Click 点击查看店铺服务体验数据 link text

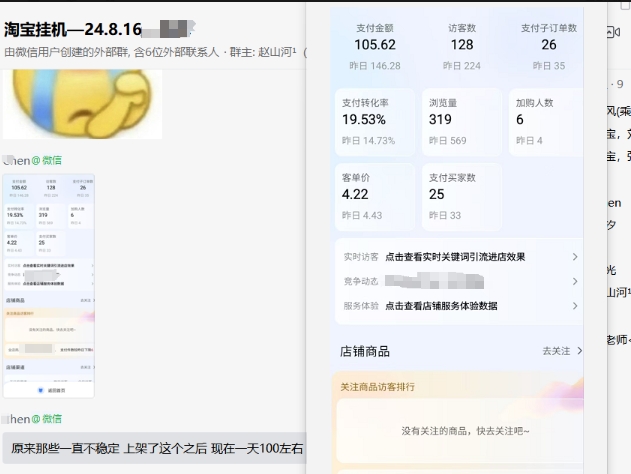441,306
